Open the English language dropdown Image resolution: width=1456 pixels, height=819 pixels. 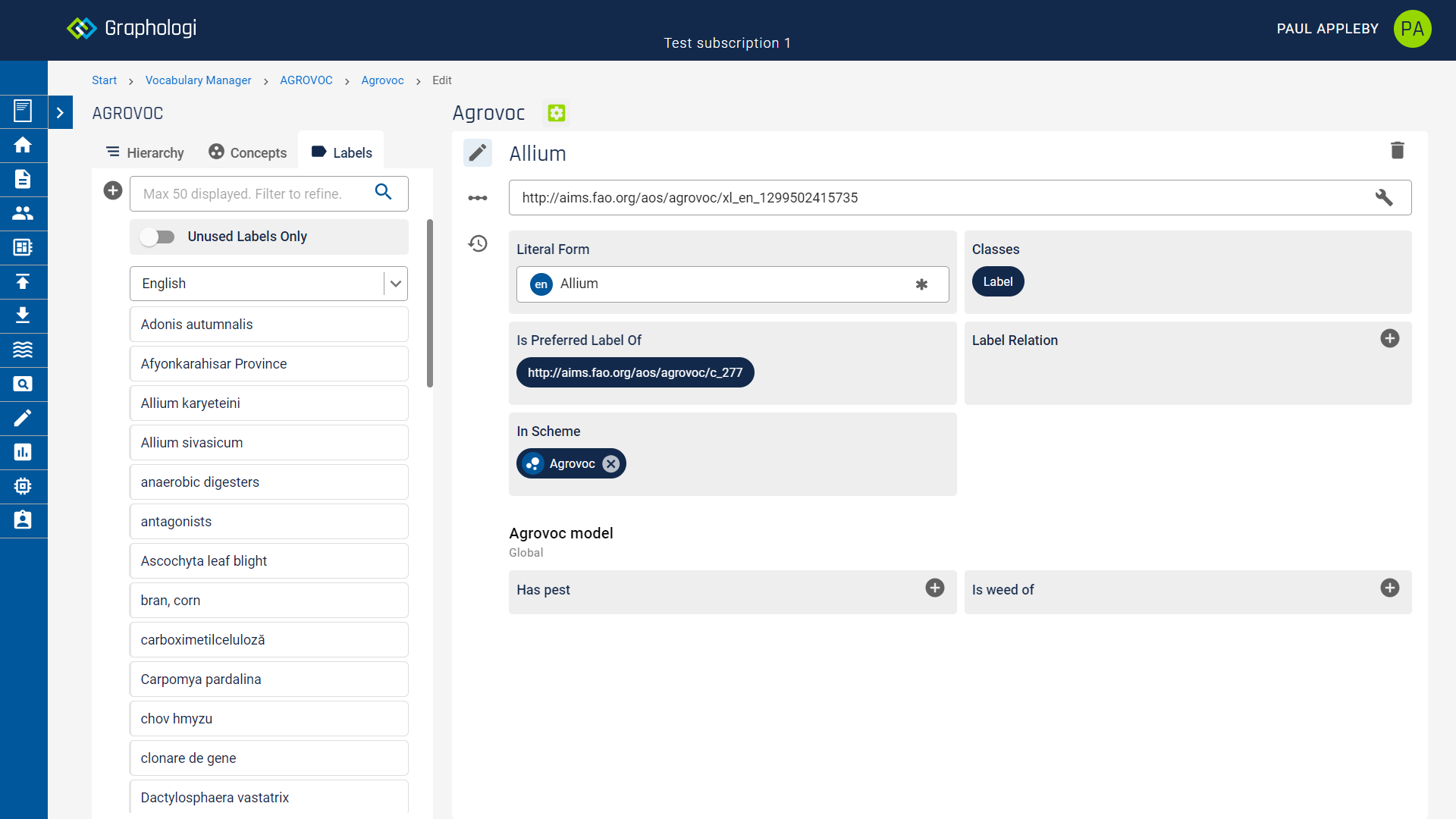(x=268, y=284)
